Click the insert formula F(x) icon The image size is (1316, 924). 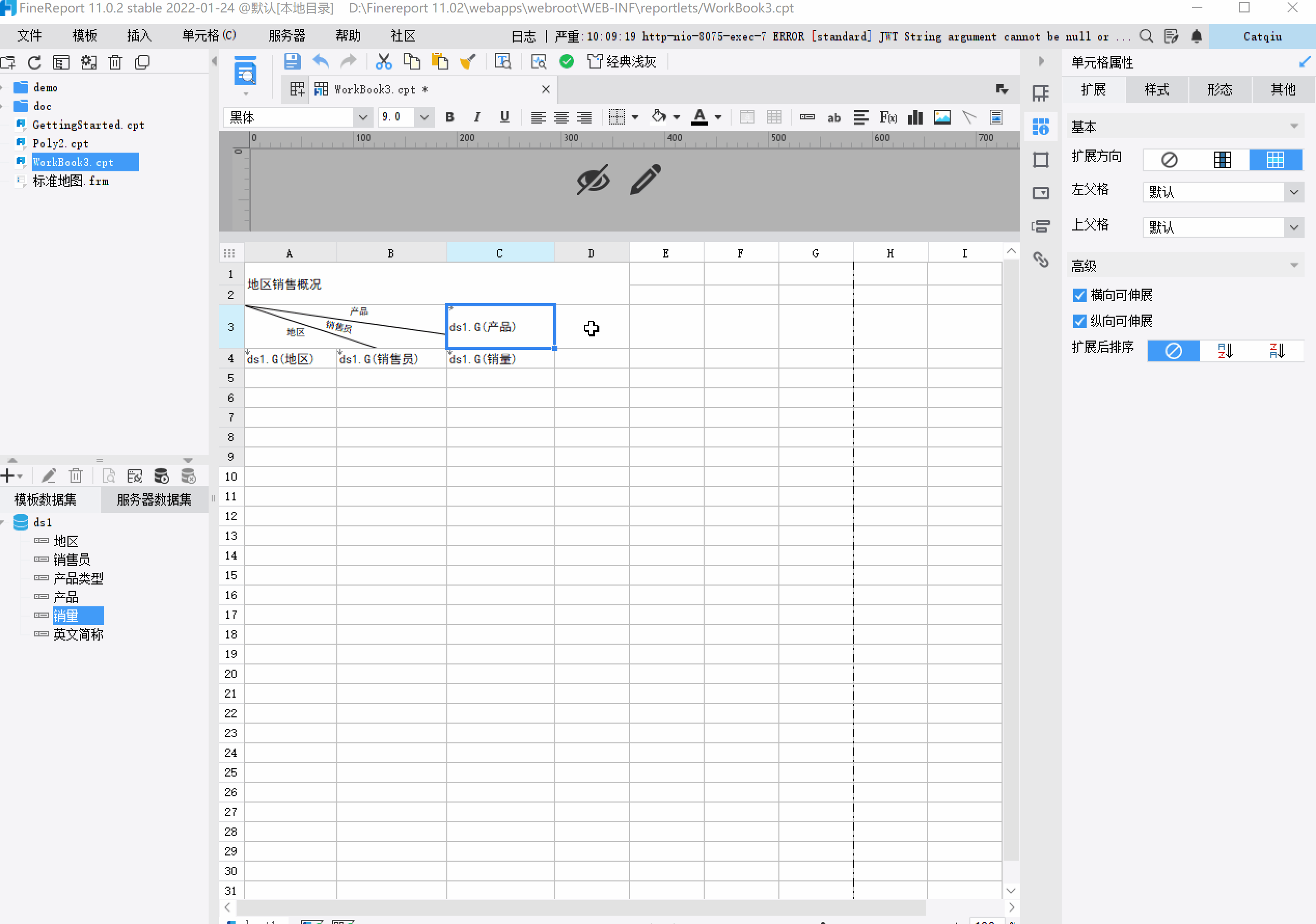(x=888, y=117)
